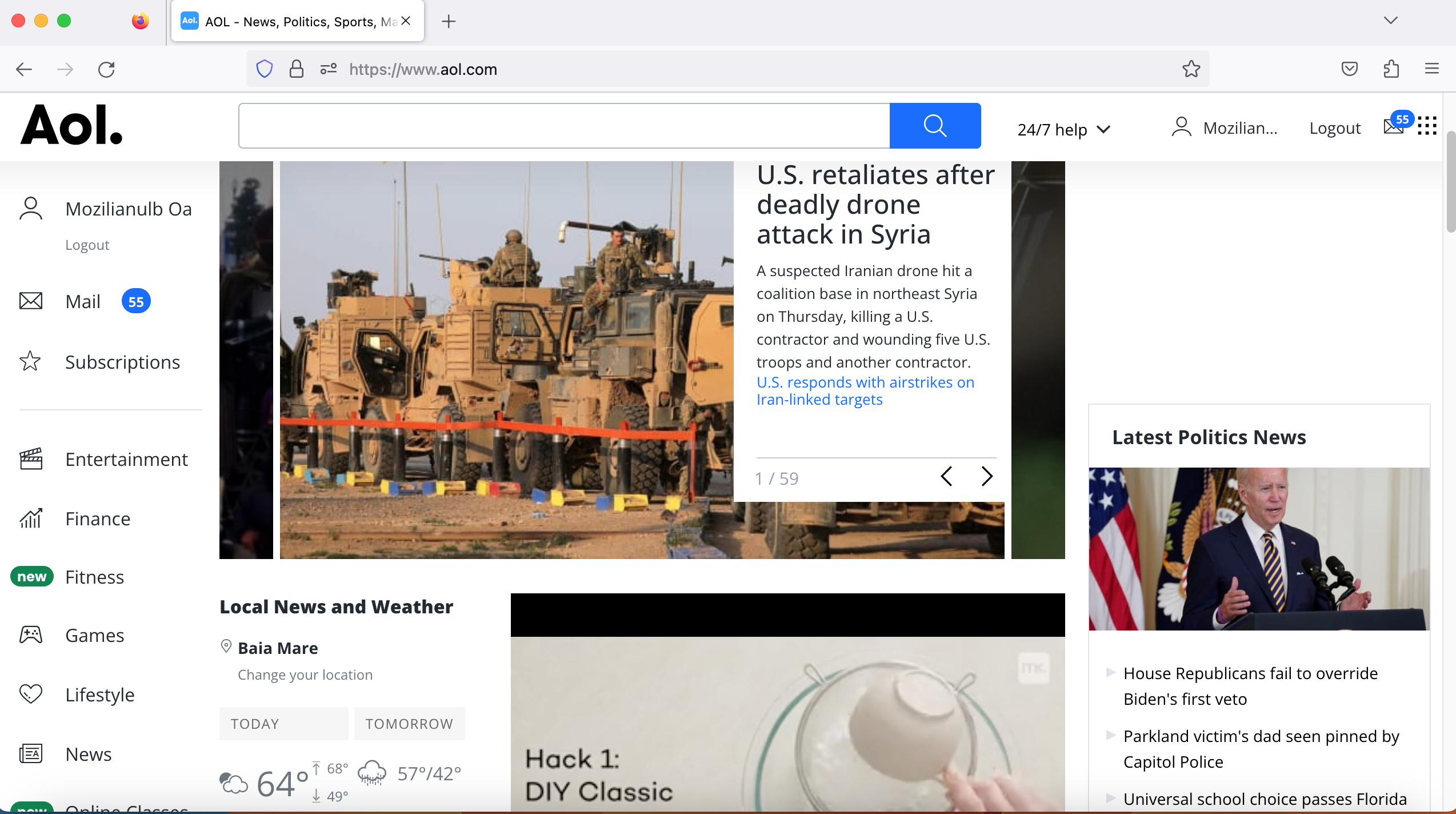Go to next slide in carousel
This screenshot has width=1456, height=814.
[987, 476]
